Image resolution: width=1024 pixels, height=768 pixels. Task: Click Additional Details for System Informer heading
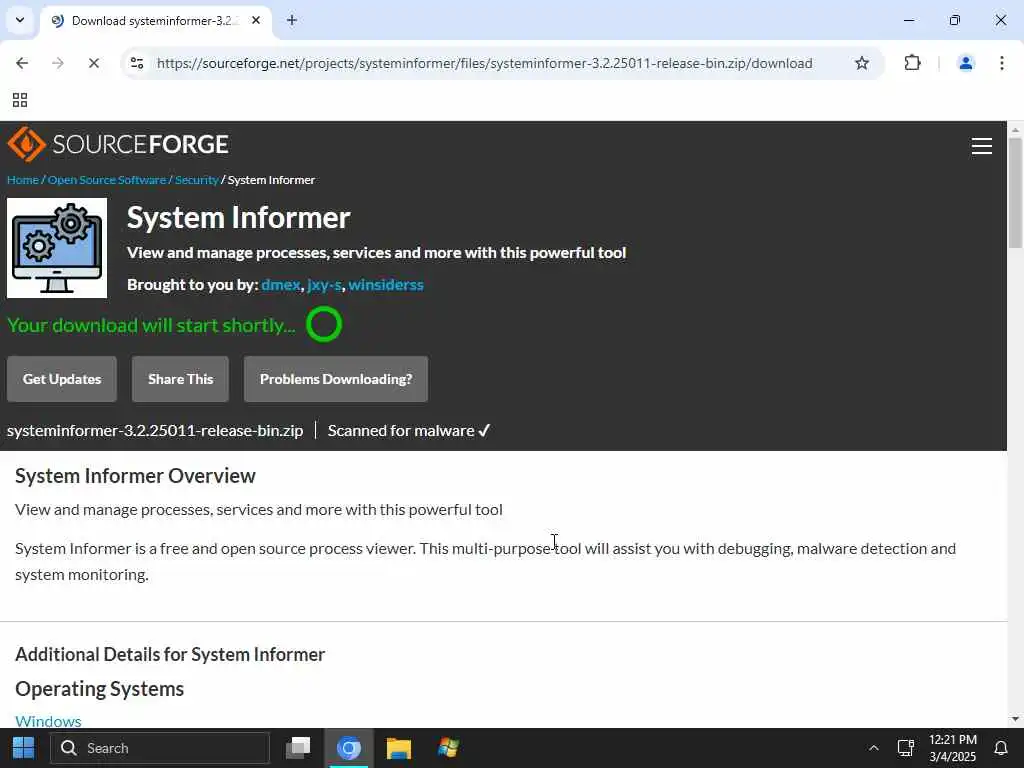(x=170, y=654)
